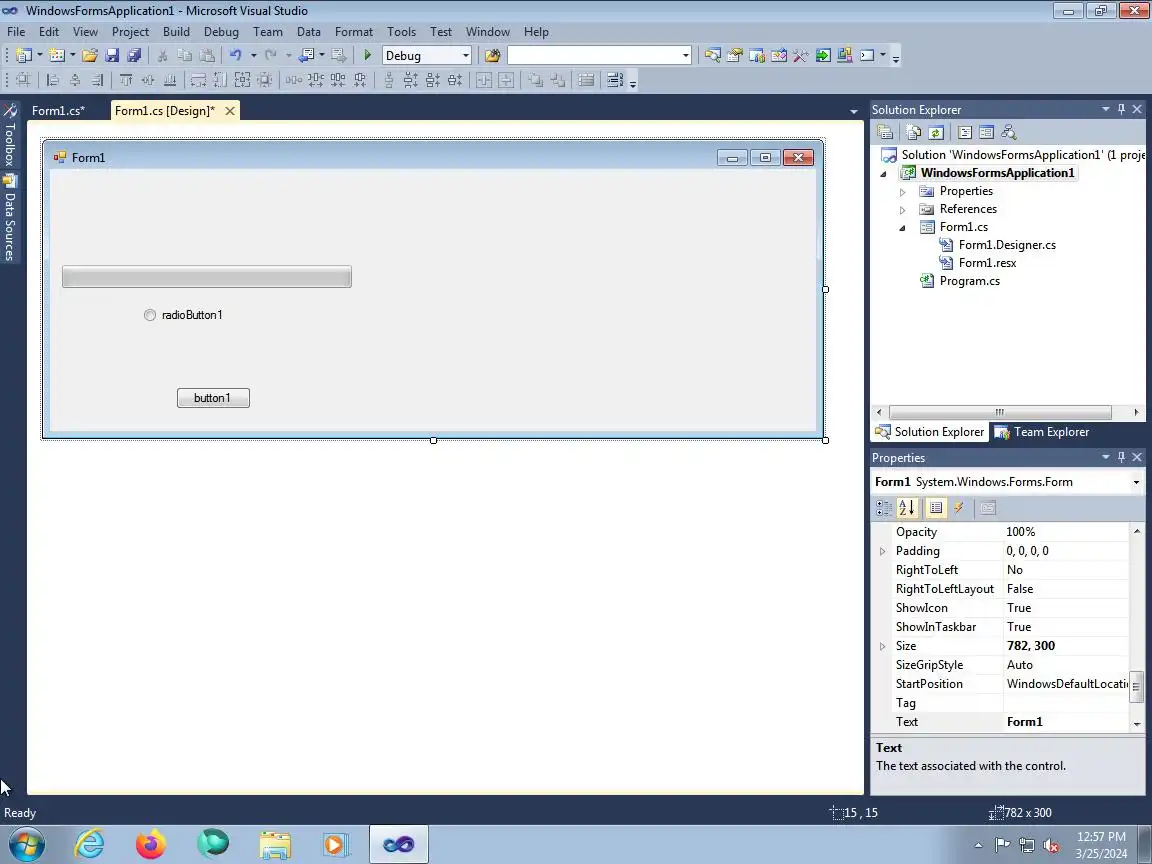Open the Format menu
1152x864 pixels.
click(353, 32)
